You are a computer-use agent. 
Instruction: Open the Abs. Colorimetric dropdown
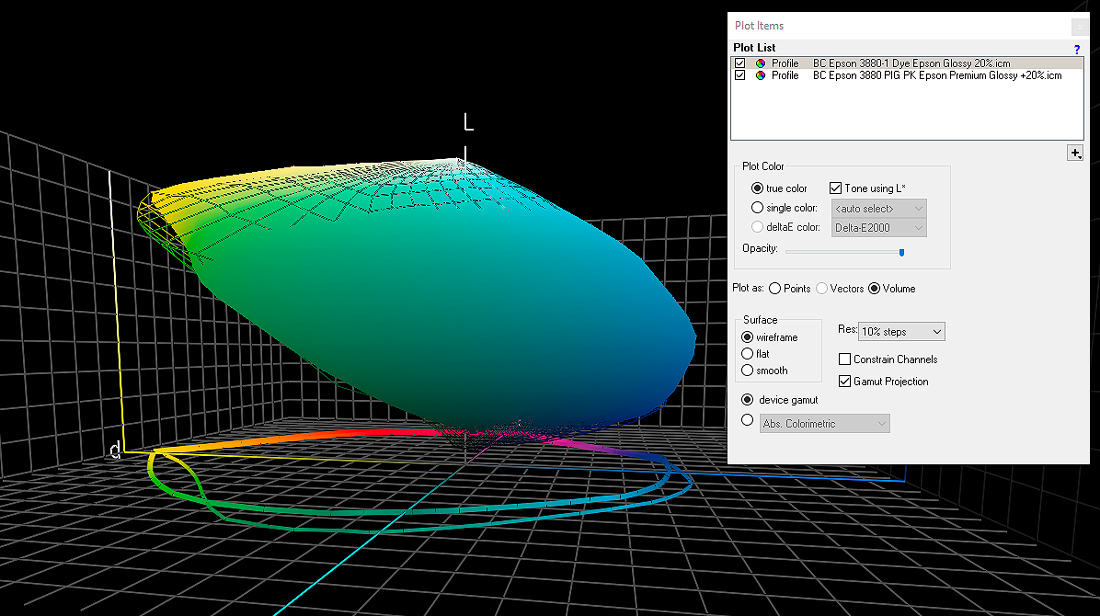pyautogui.click(x=824, y=424)
